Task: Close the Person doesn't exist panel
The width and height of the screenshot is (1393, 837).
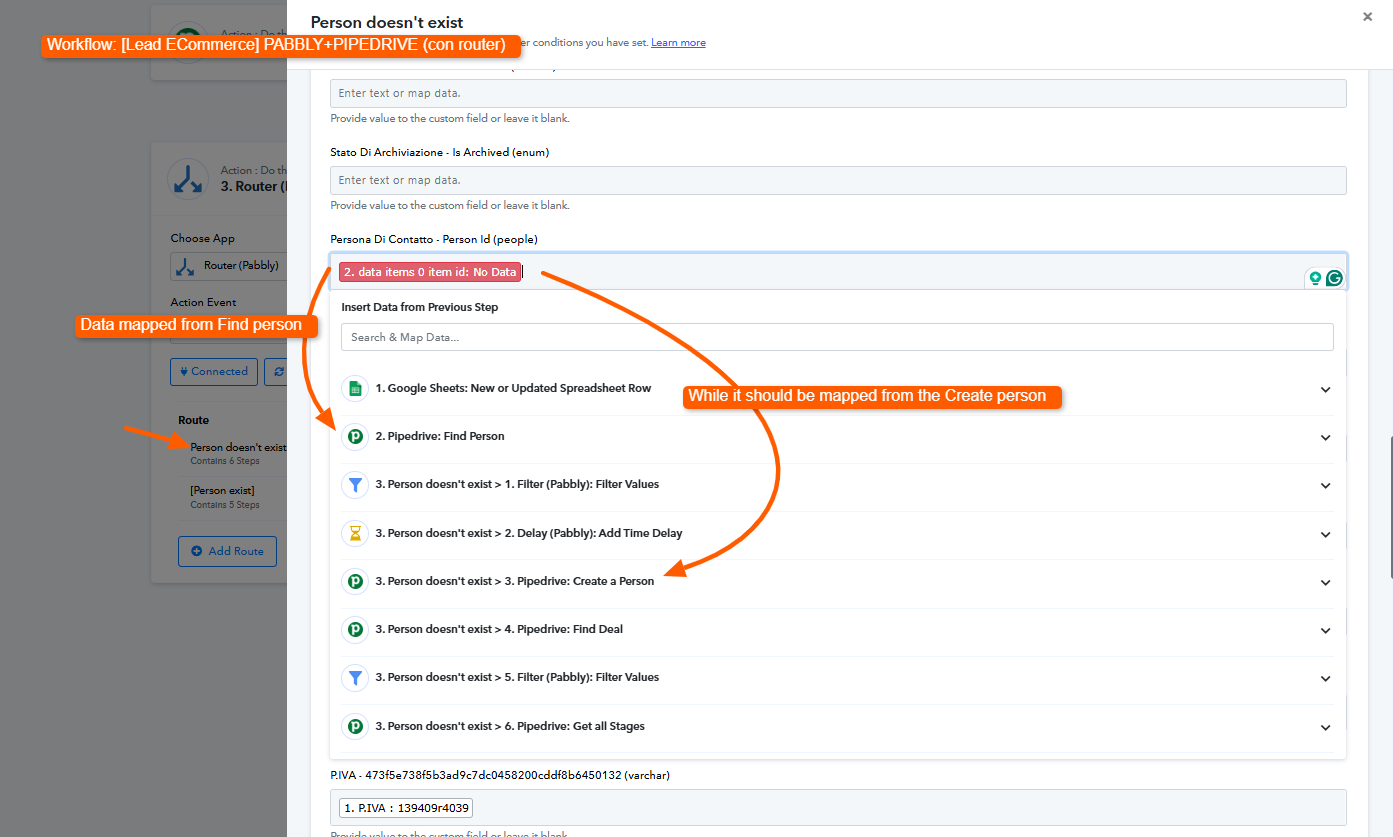Action: (1367, 17)
